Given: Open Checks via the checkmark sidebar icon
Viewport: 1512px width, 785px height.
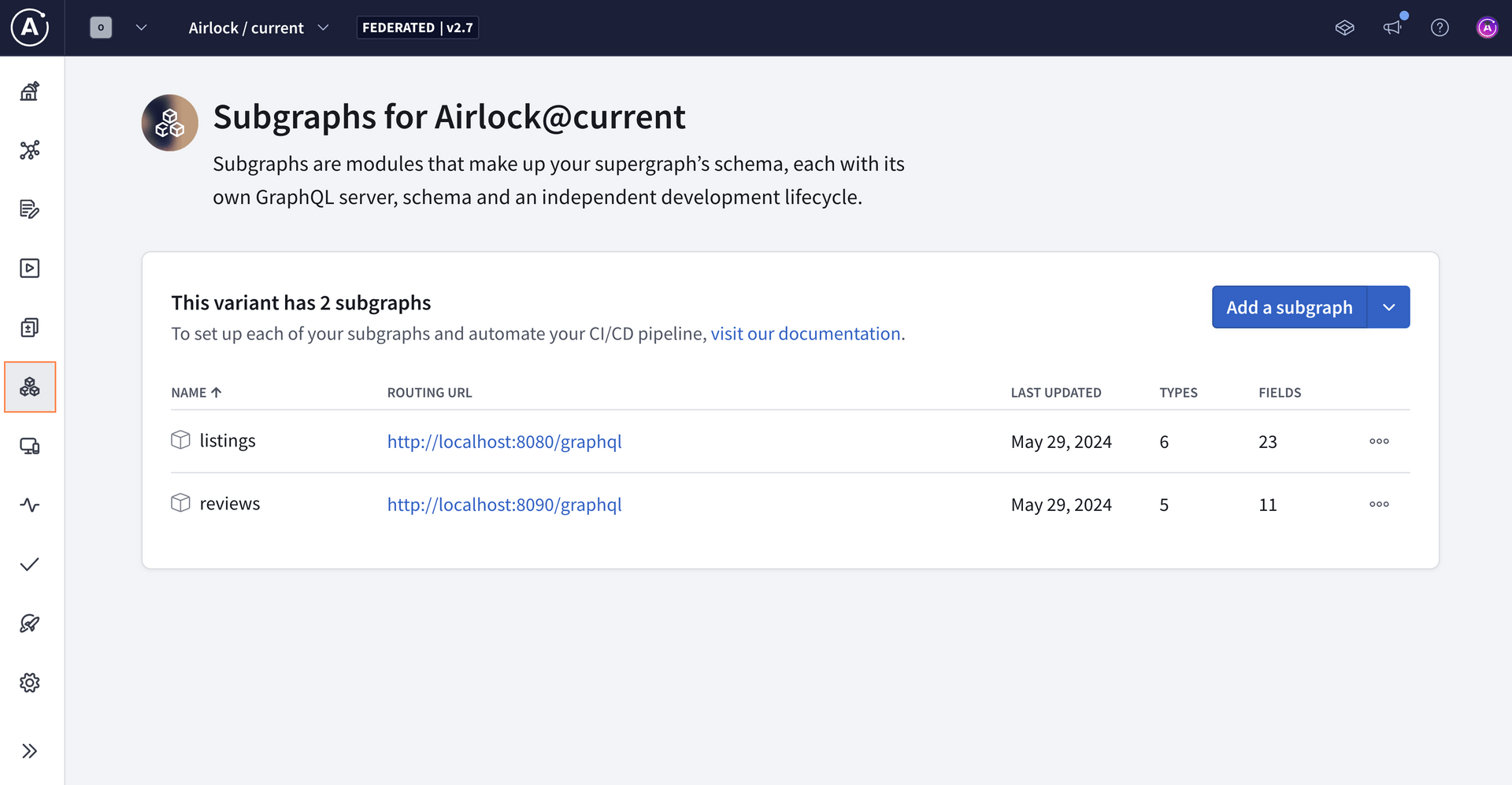Looking at the screenshot, I should pyautogui.click(x=30, y=564).
